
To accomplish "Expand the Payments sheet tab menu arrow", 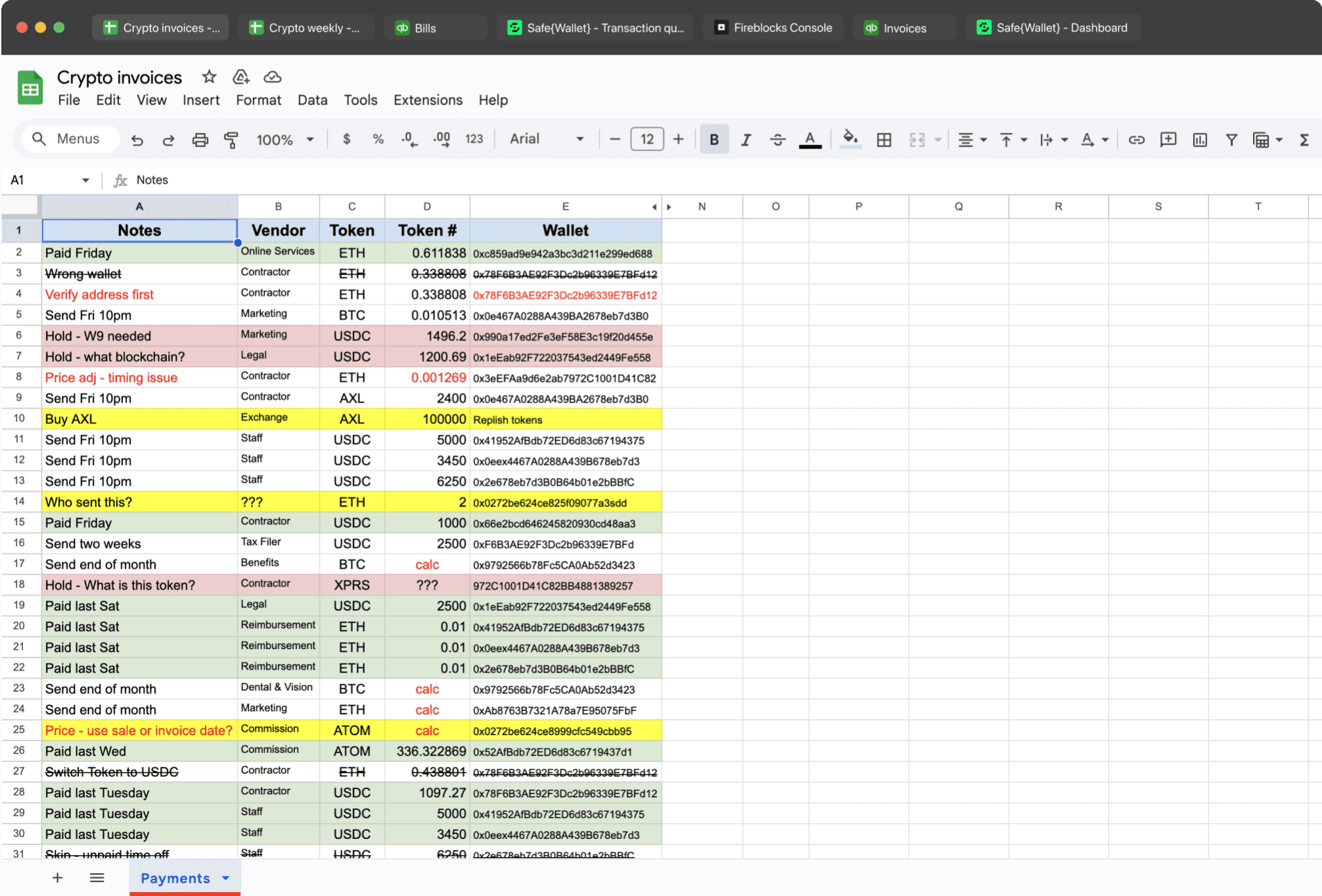I will tap(226, 878).
